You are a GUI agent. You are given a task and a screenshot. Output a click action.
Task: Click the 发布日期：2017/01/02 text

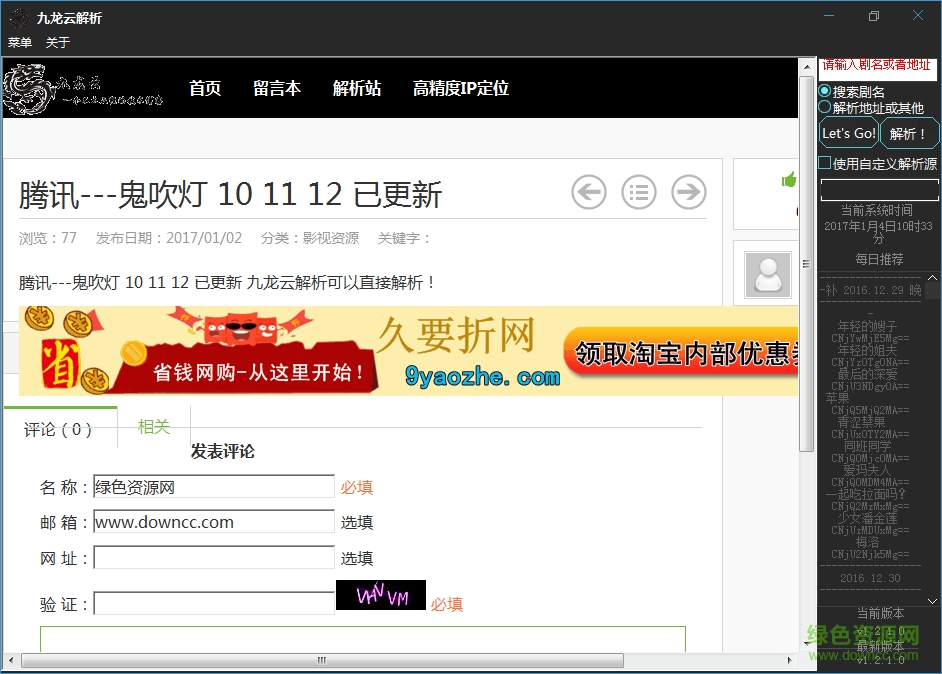[169, 238]
